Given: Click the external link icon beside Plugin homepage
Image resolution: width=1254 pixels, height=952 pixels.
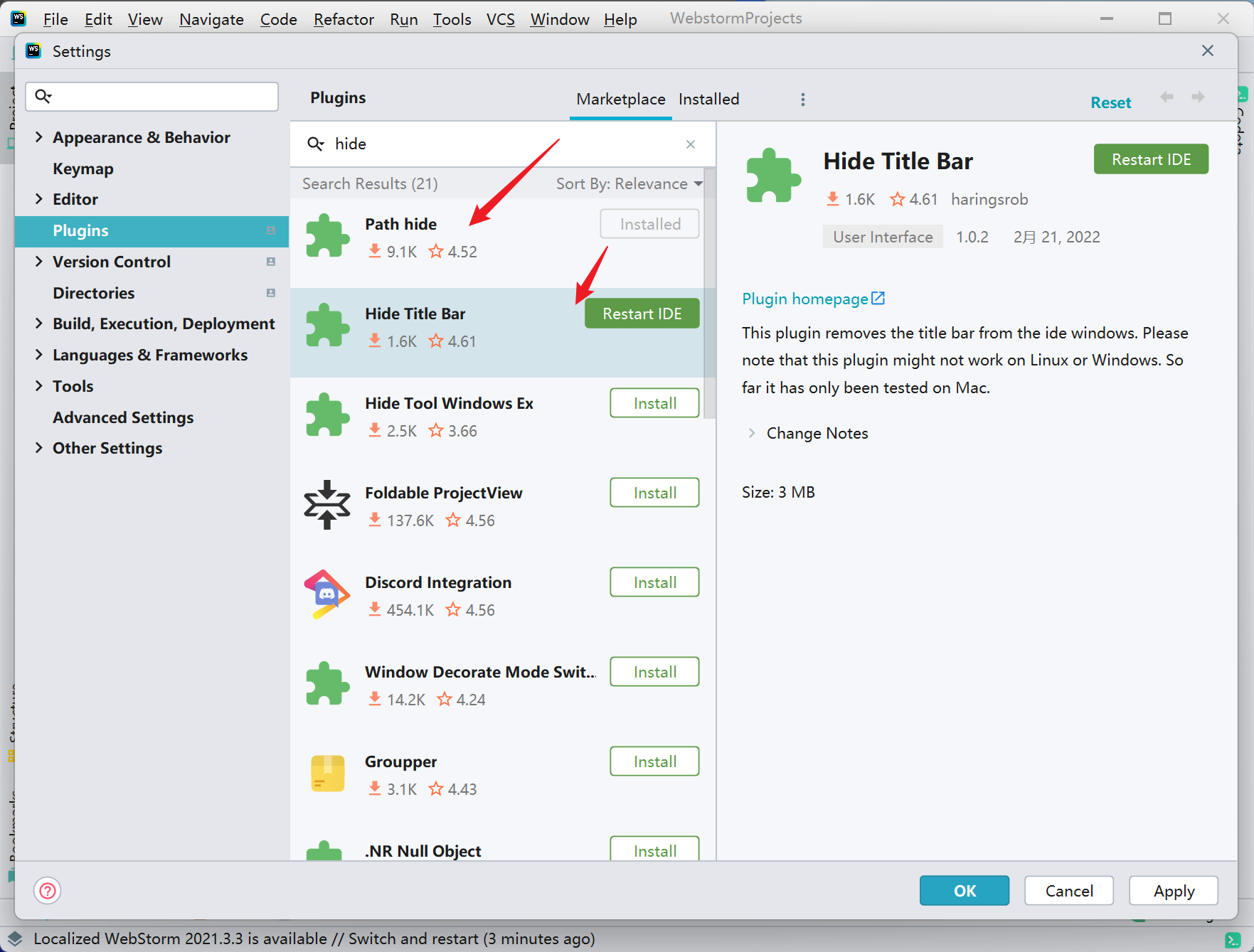Looking at the screenshot, I should [x=878, y=299].
